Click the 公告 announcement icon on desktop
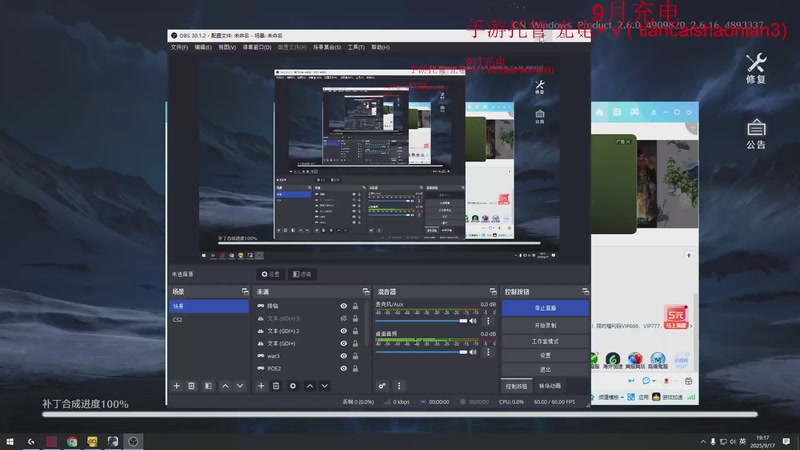Image resolution: width=800 pixels, height=450 pixels. pos(756,134)
